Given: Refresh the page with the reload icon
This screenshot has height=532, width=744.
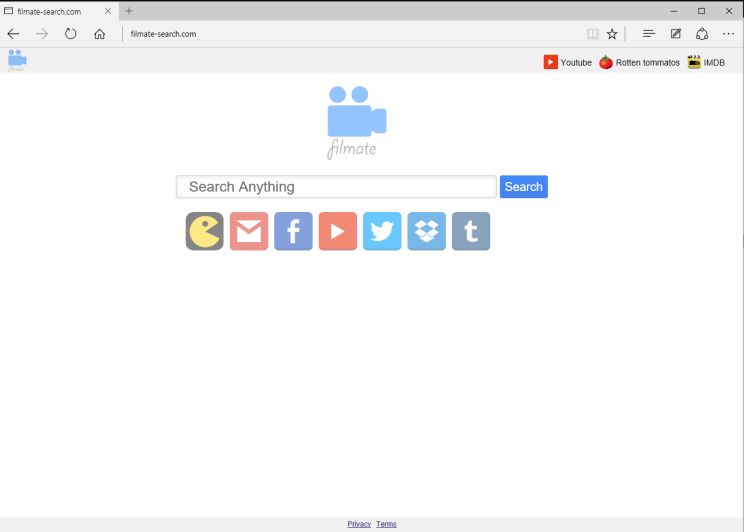Looking at the screenshot, I should 71,34.
